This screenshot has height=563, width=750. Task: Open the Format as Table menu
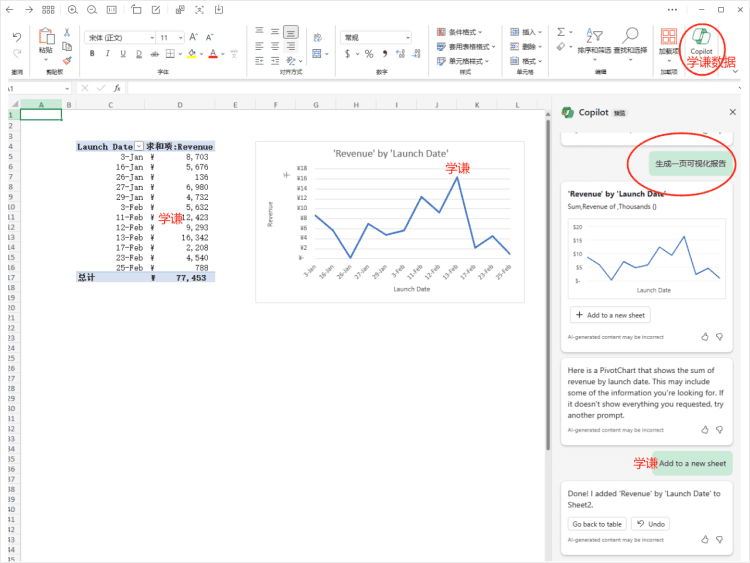(x=466, y=46)
